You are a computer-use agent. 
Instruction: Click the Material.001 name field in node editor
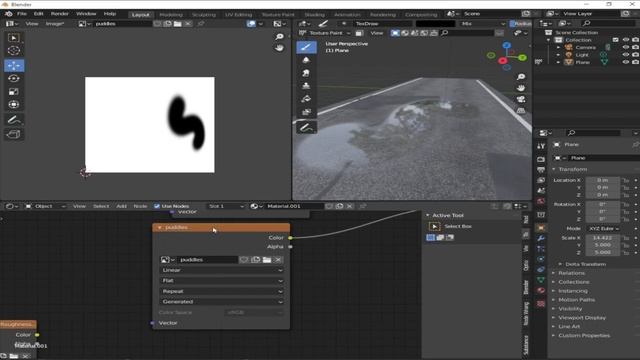coord(294,206)
